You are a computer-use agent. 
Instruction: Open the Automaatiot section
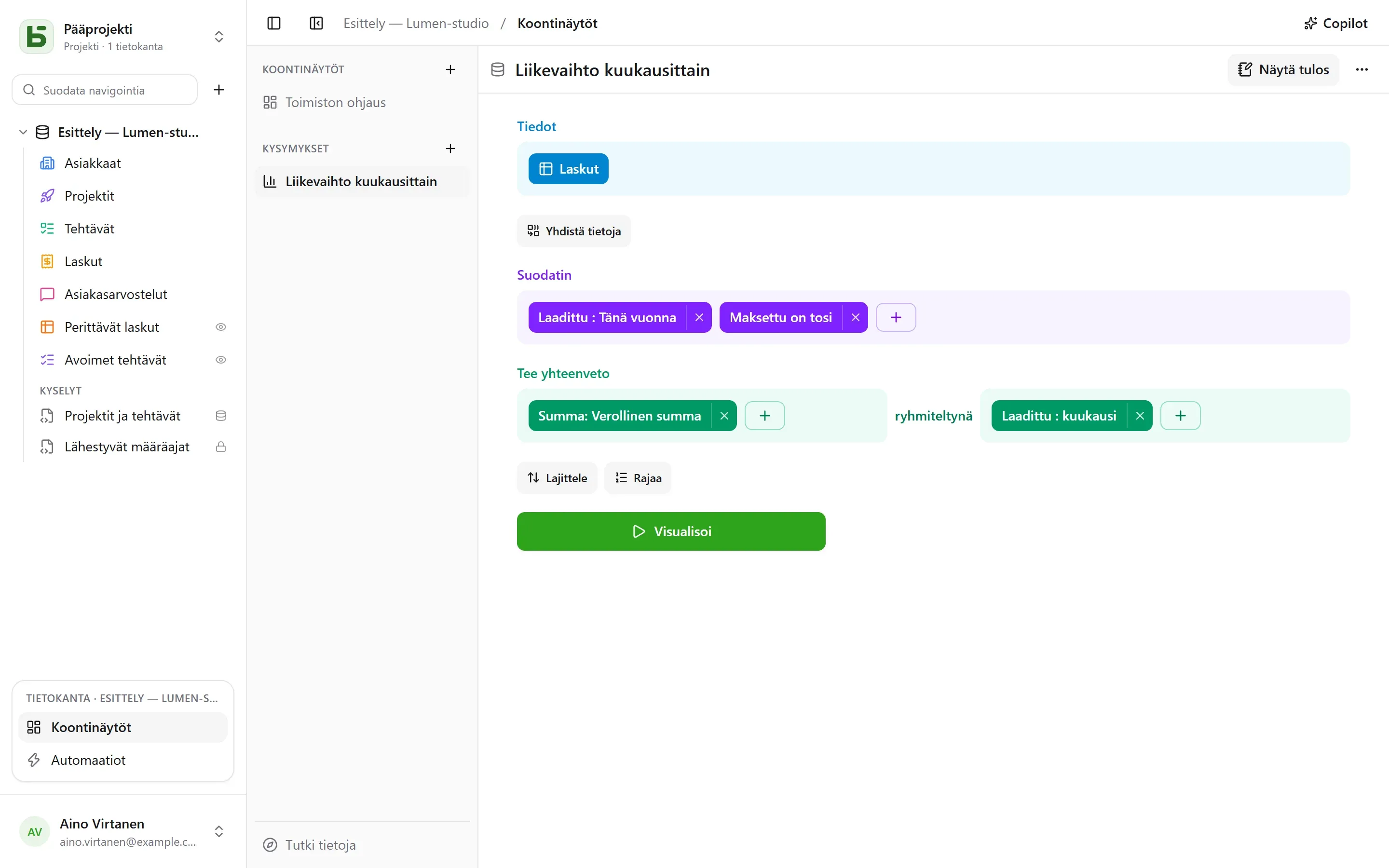point(123,760)
